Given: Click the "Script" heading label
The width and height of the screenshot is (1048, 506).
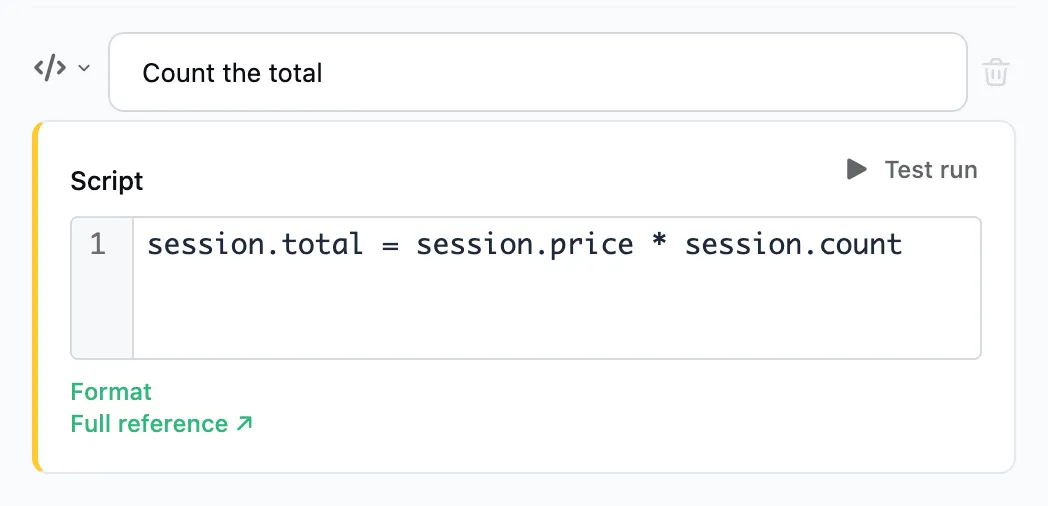Looking at the screenshot, I should [x=107, y=181].
